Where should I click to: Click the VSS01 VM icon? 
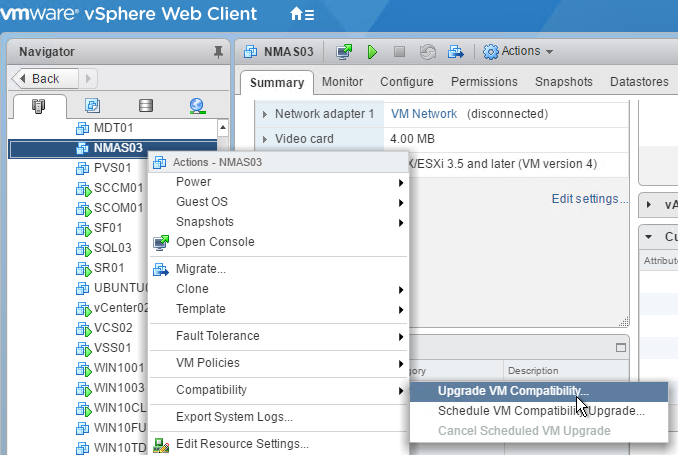[83, 349]
